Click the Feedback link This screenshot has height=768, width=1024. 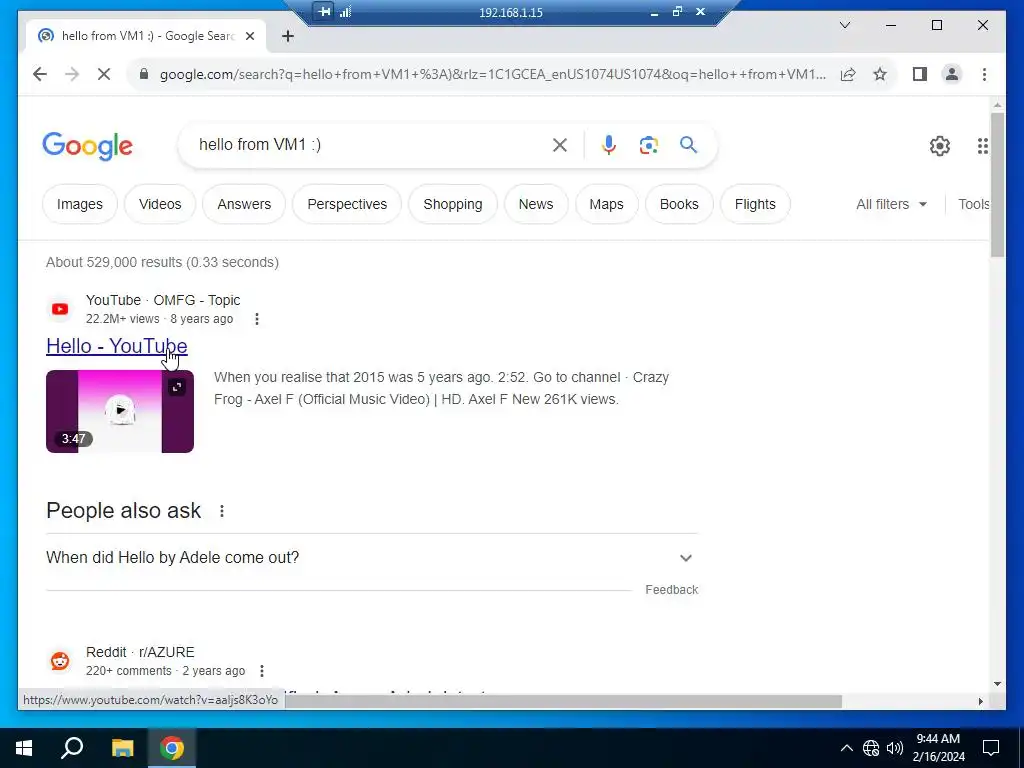pyautogui.click(x=671, y=590)
